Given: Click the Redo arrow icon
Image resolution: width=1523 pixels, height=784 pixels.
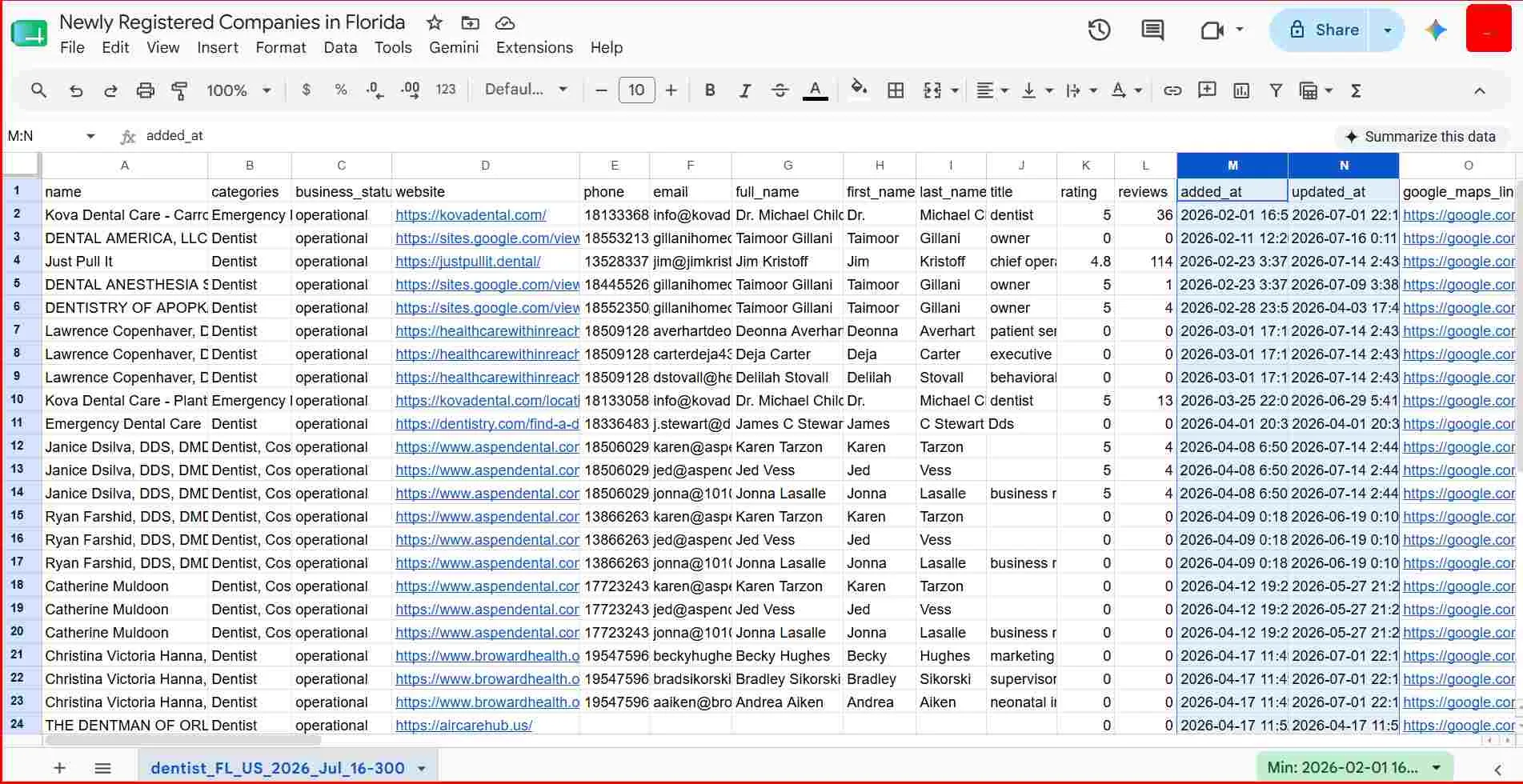Looking at the screenshot, I should tap(110, 90).
